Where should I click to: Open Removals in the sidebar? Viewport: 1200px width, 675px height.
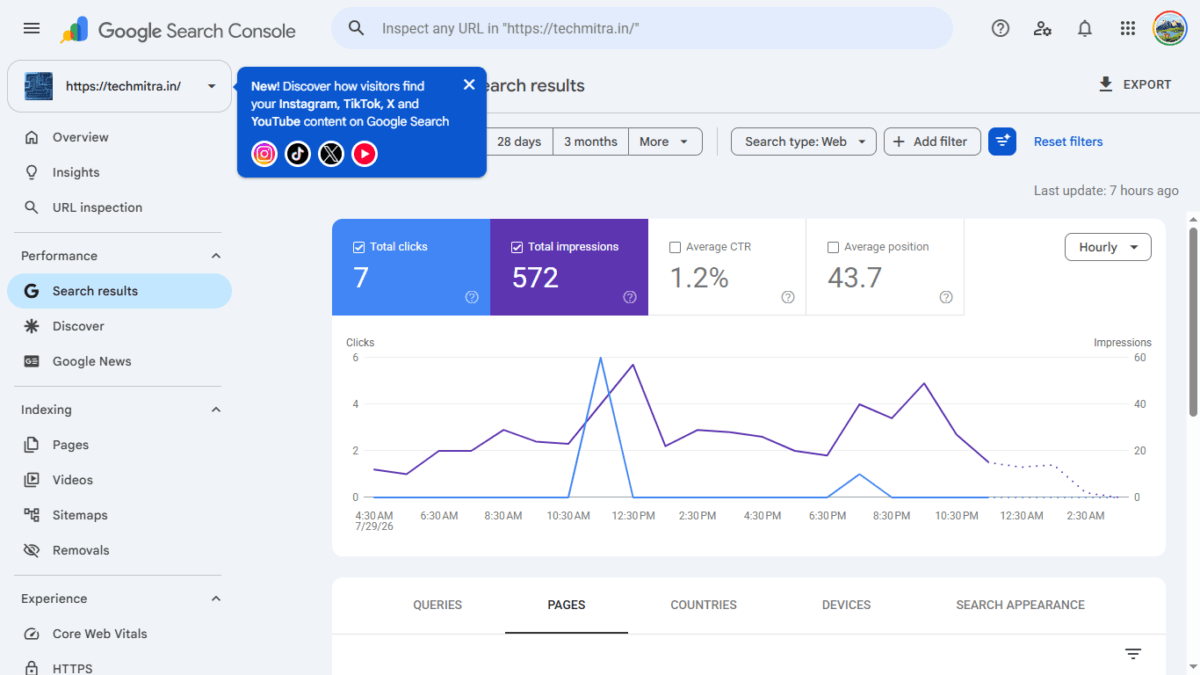tap(119, 550)
